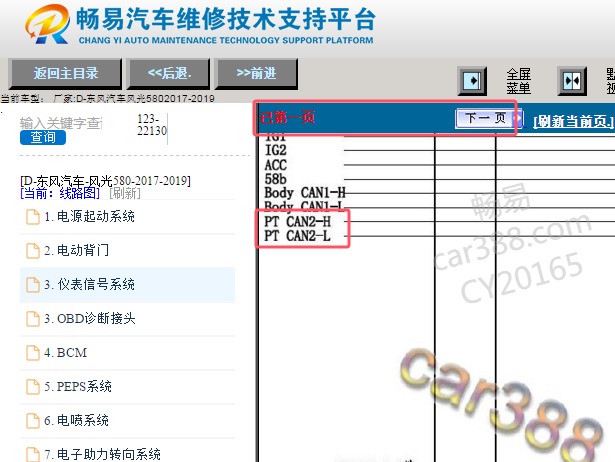
Task: Click the 畅易汽车维修技术支持平台 title
Action: [x=226, y=19]
